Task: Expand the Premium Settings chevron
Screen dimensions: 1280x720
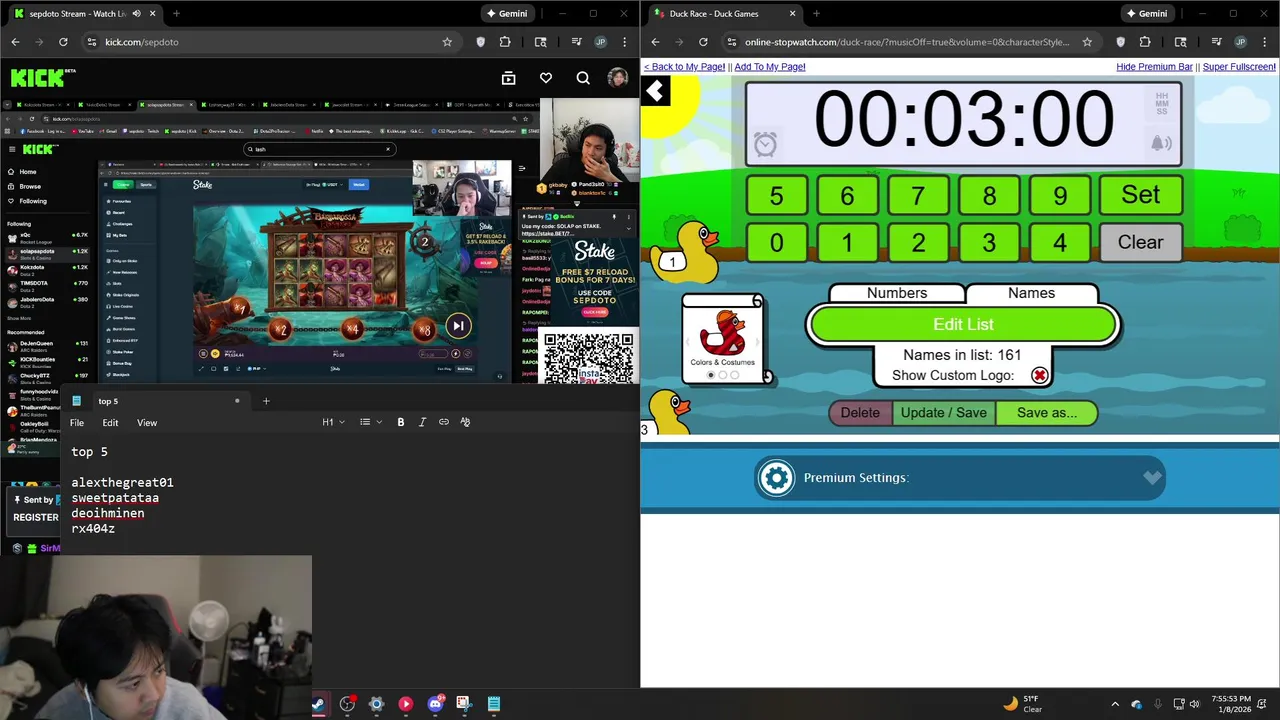Action: (1152, 478)
